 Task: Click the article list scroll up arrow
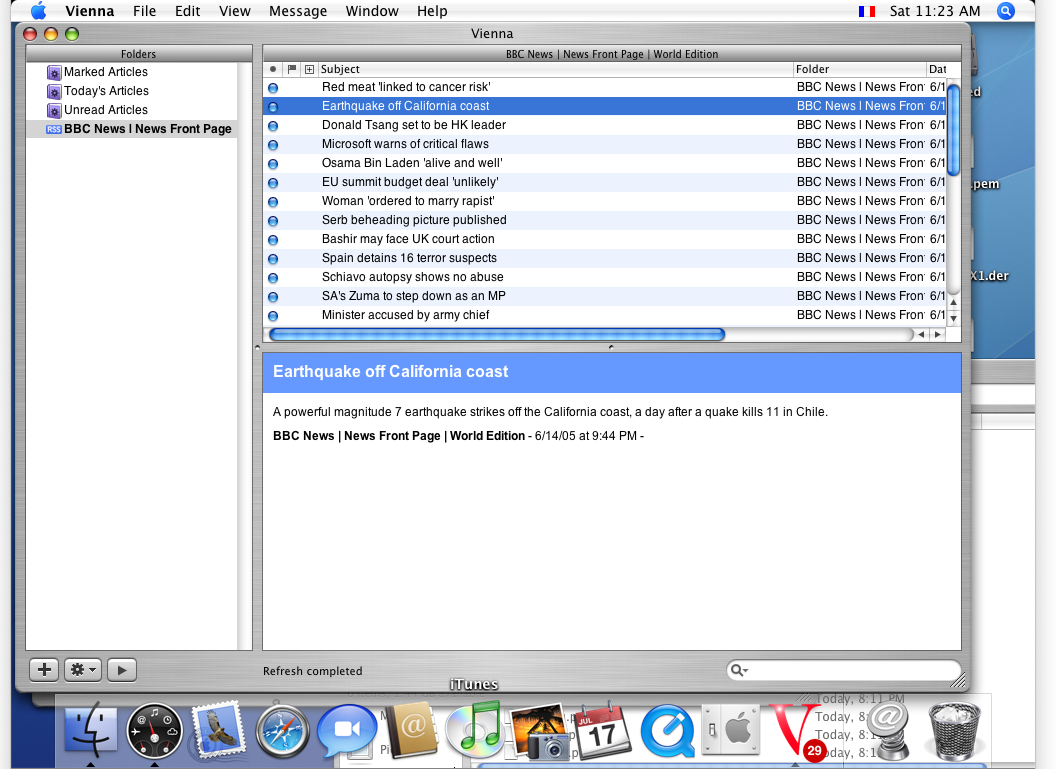click(x=953, y=302)
